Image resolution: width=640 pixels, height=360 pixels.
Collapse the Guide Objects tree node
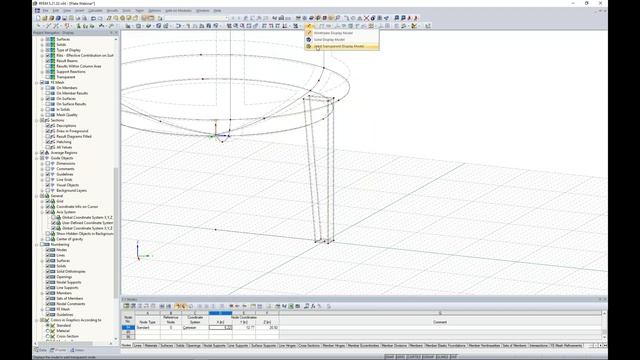[37, 158]
